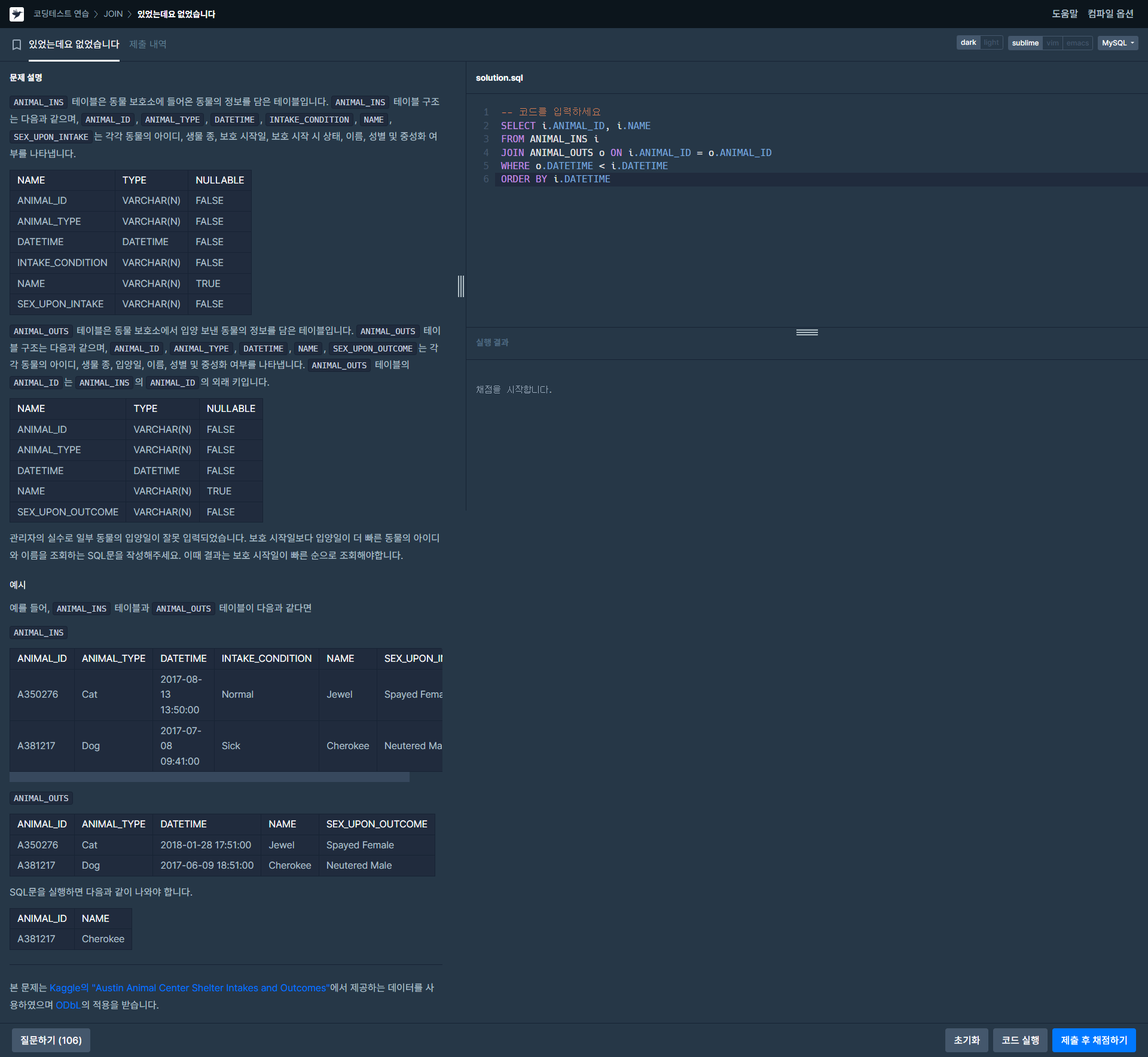Click the Programmers logo icon
This screenshot has height=1057, width=1148.
[x=17, y=14]
